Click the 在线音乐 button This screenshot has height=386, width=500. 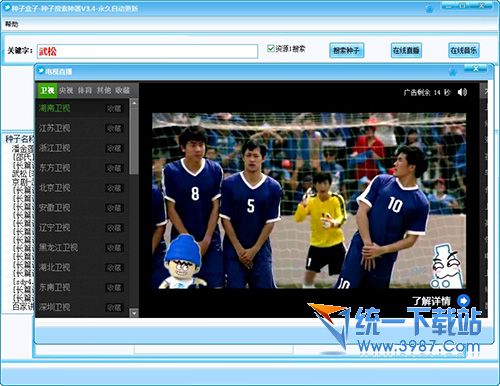pos(464,50)
